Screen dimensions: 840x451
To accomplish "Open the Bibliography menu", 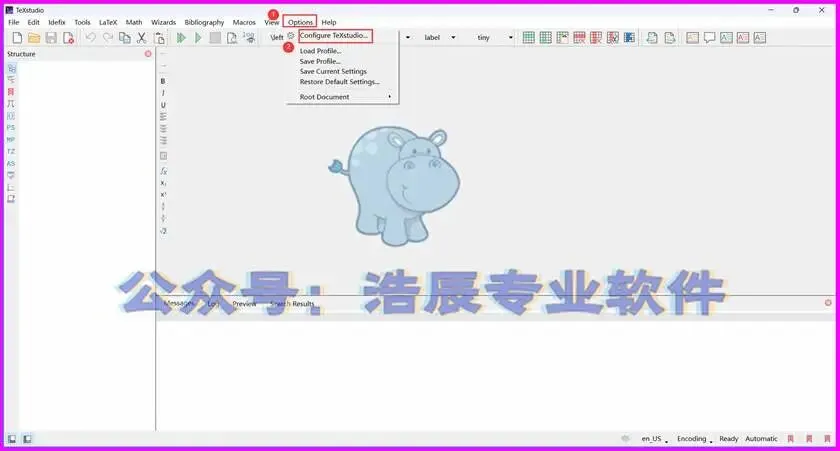I will click(x=204, y=22).
